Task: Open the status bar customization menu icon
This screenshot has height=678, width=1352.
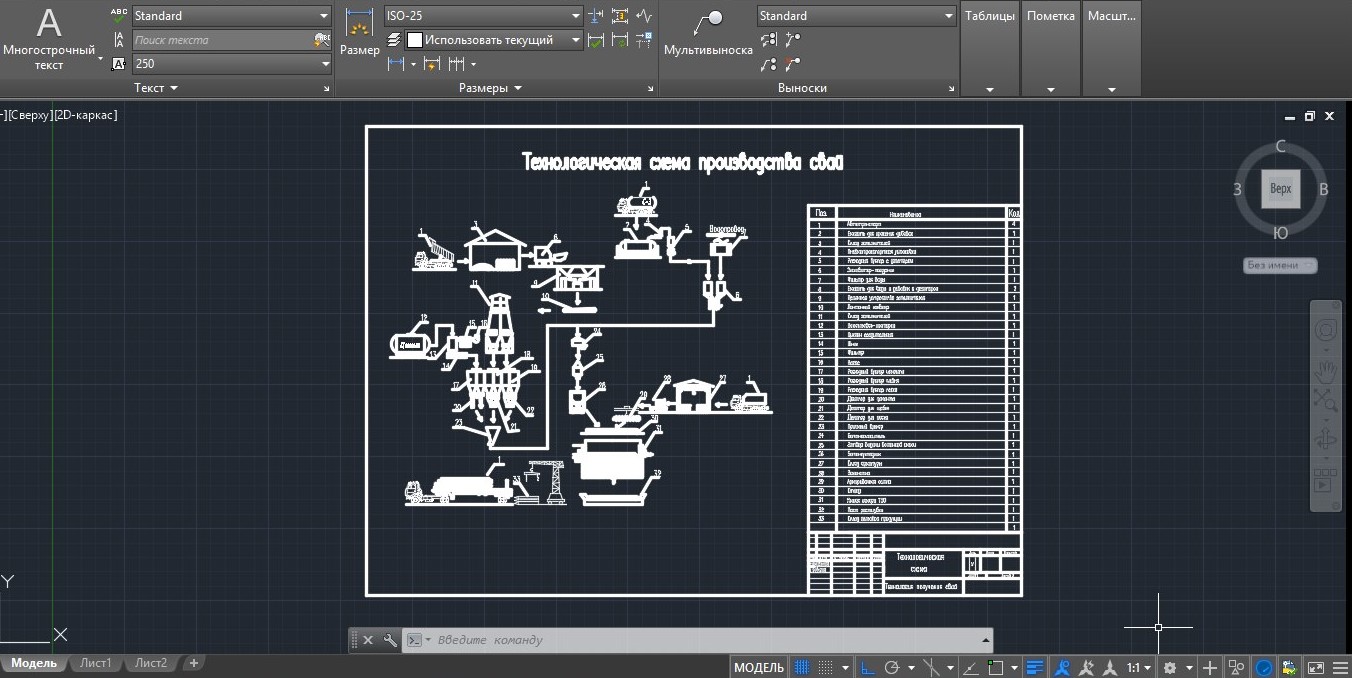Action: click(x=1341, y=667)
